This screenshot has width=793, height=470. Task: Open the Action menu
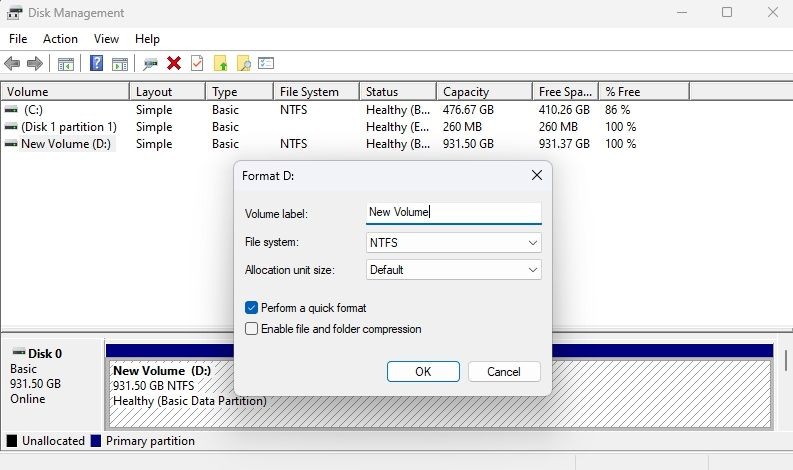coord(60,39)
